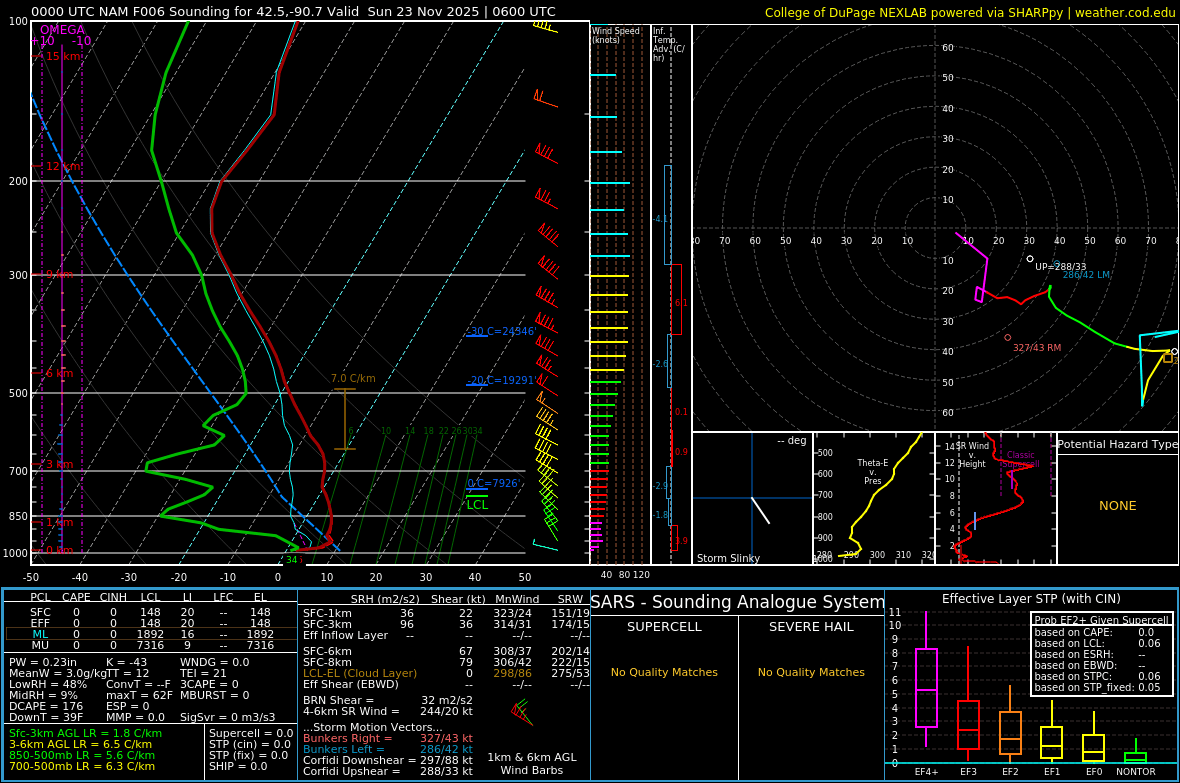Click 850-500mb LR = 5.6 C/km
The width and height of the screenshot is (1180, 783).
tap(82, 755)
